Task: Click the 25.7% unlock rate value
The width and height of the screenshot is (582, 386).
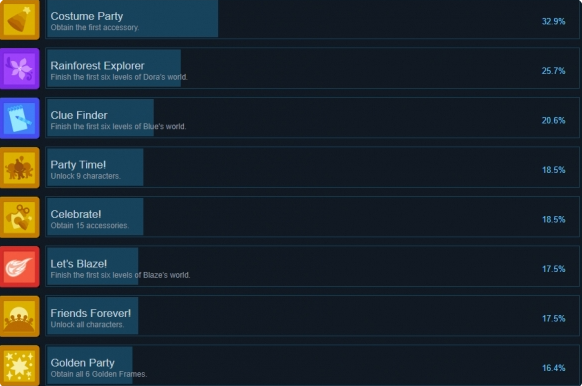Action: click(x=553, y=71)
